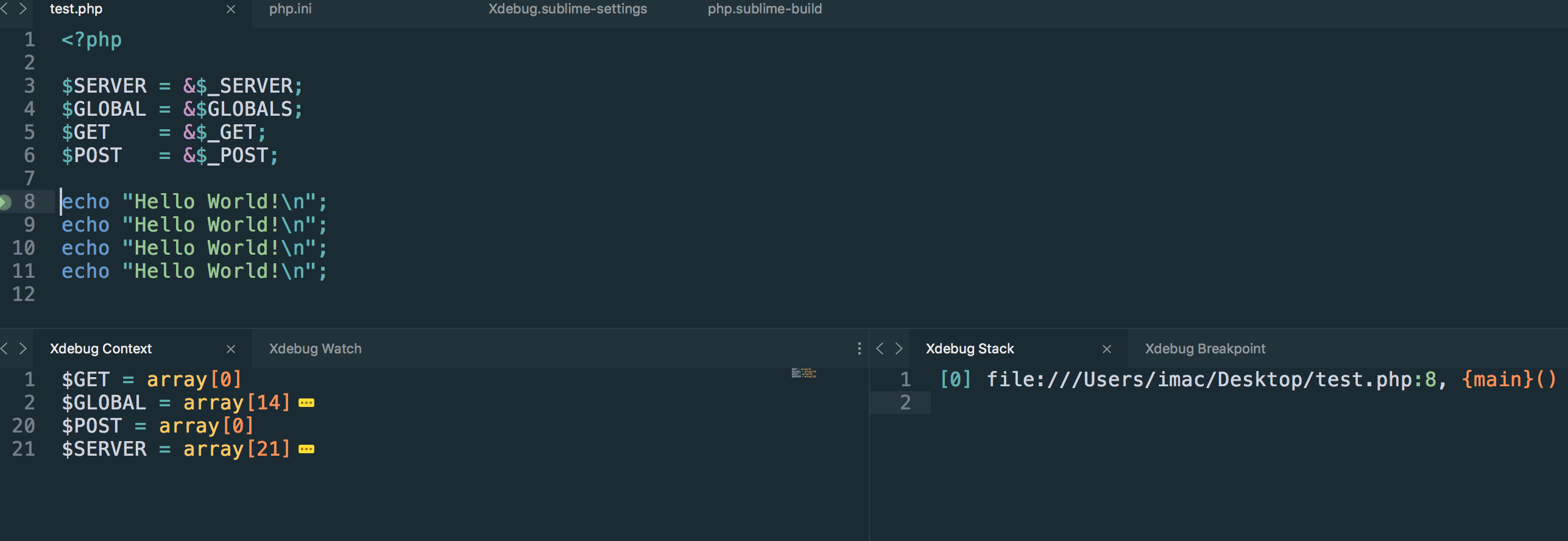Screen dimensions: 1568x541
Task: Click line number 12 in editor gutter
Action: 24,294
